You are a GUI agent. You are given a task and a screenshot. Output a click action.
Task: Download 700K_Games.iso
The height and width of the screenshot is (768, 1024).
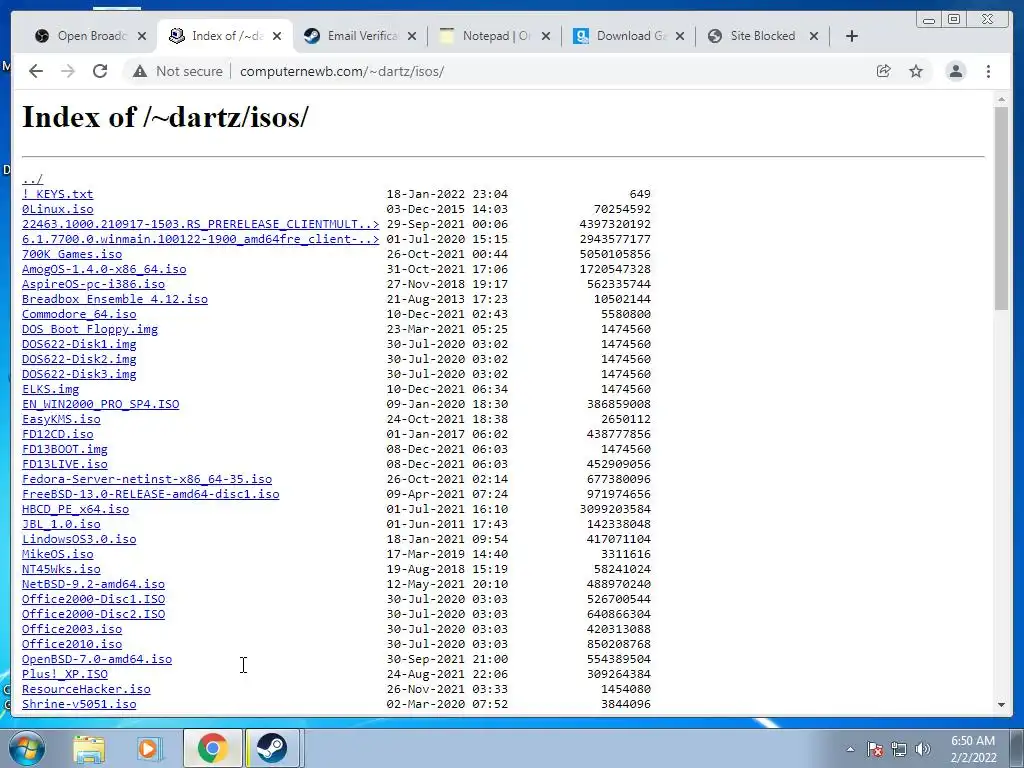point(72,254)
